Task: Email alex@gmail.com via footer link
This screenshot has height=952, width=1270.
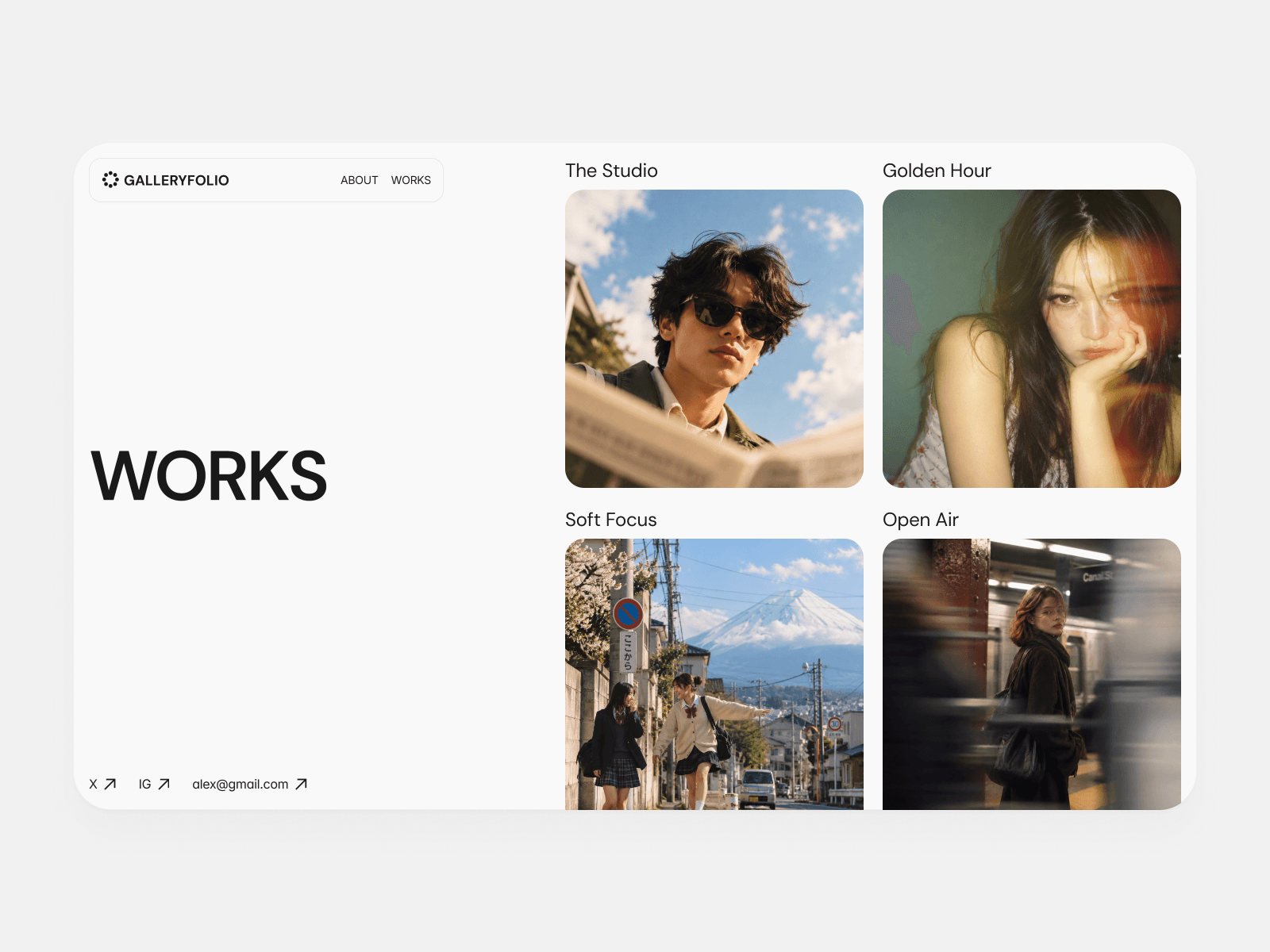Action: pos(241,784)
